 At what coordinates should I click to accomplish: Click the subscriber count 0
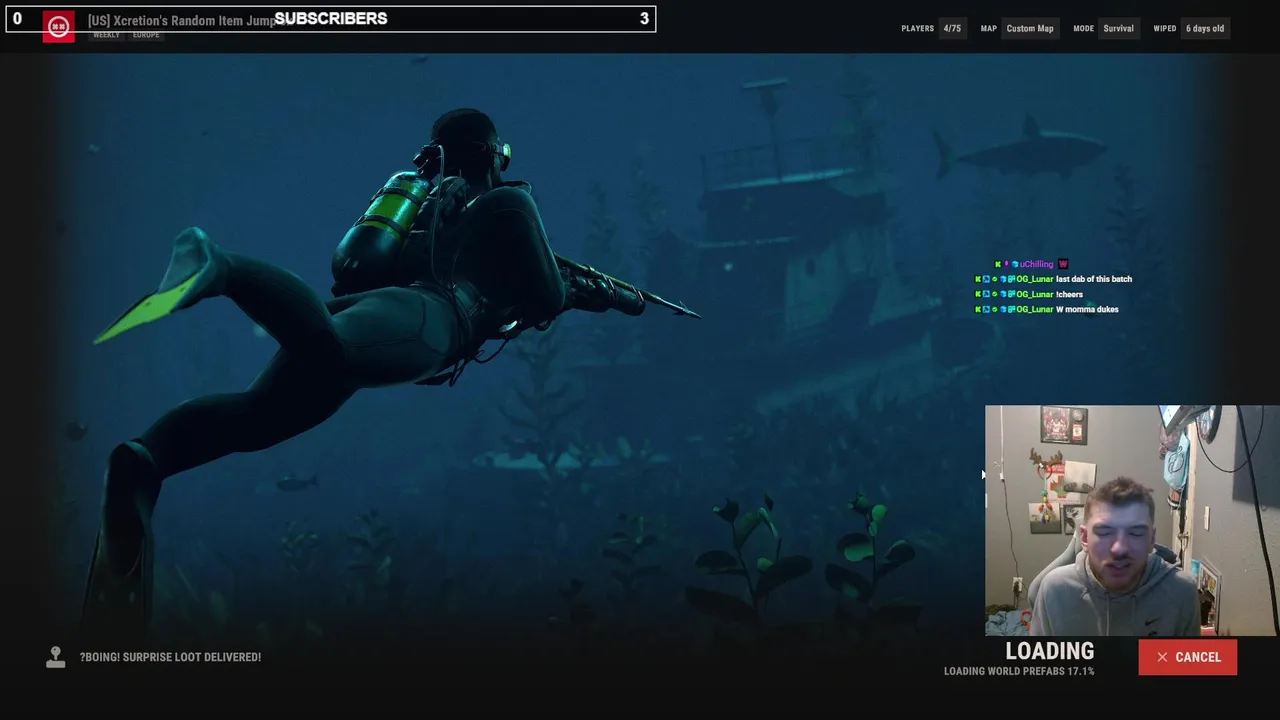[17, 18]
